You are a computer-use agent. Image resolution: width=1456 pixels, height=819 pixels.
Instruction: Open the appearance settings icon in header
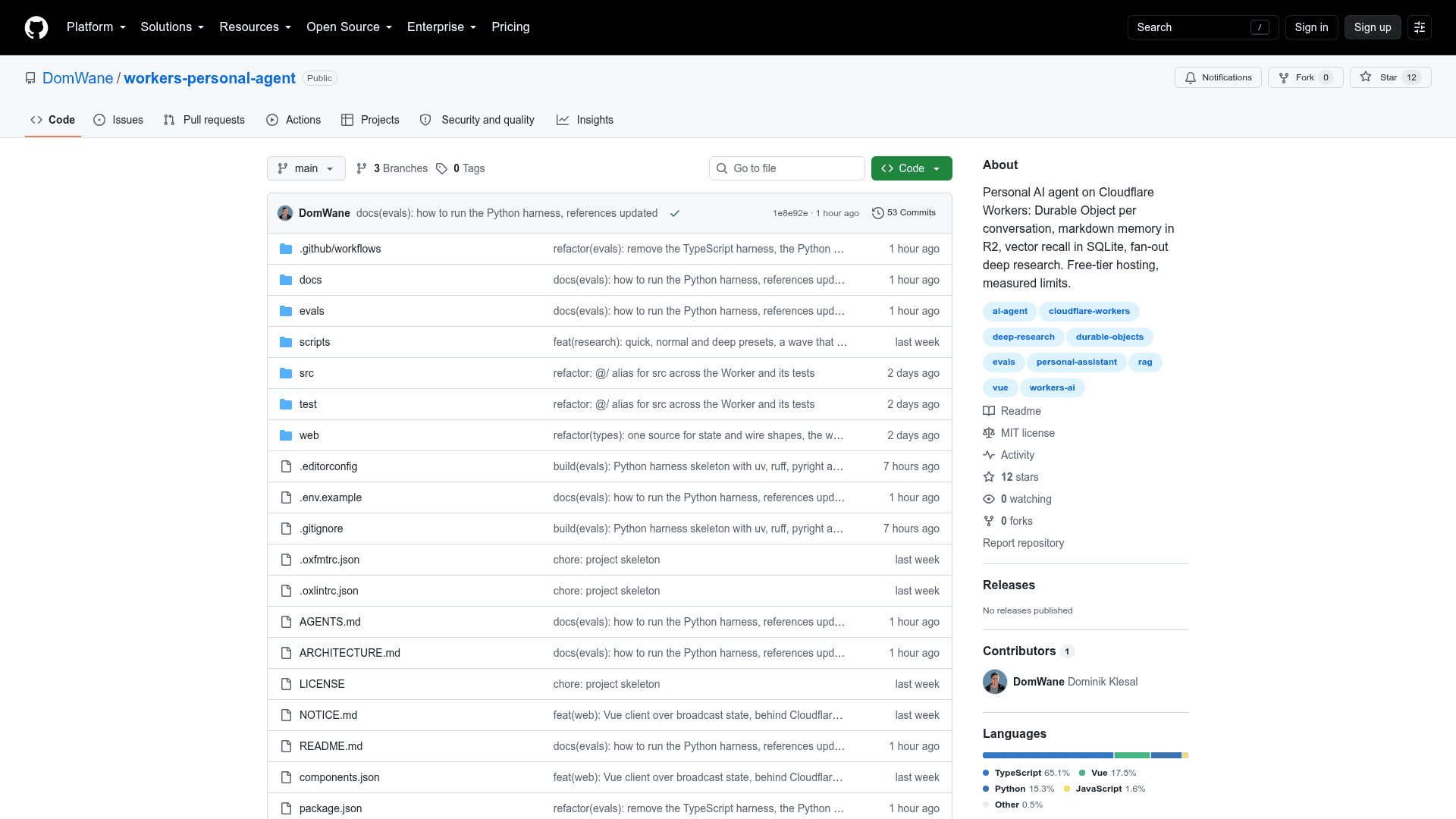1420,27
